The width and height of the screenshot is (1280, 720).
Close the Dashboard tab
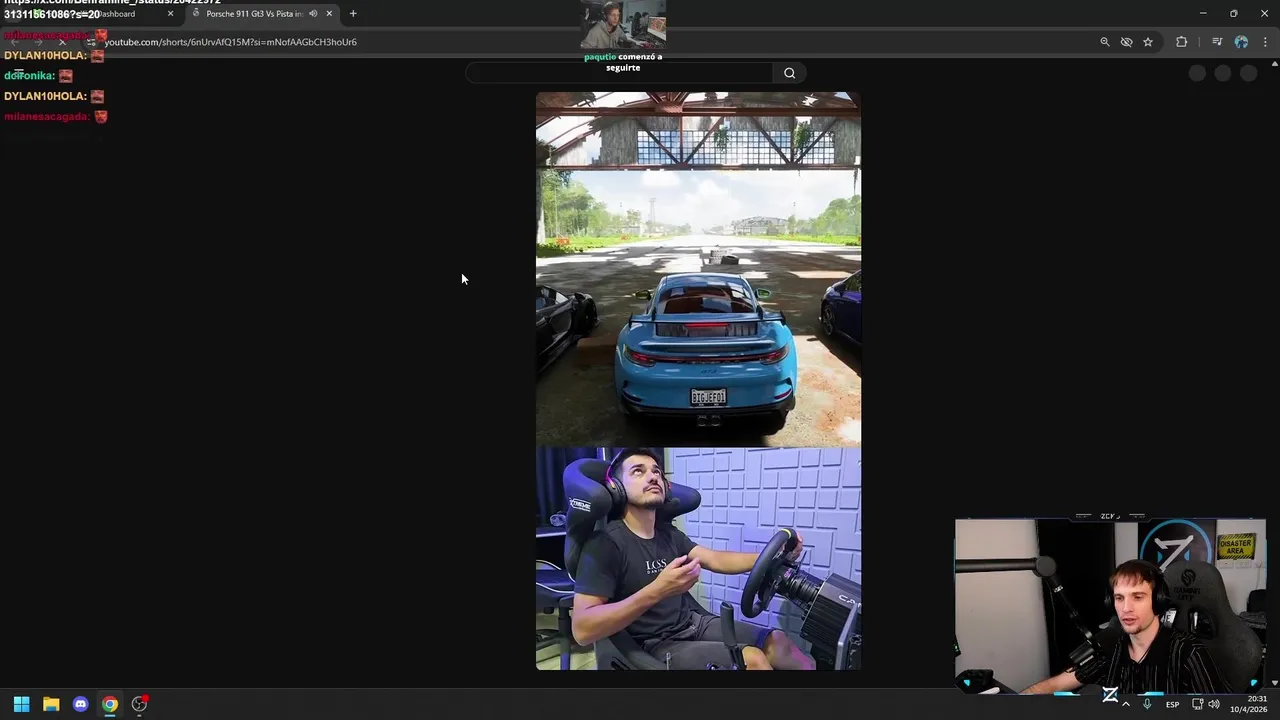[170, 14]
